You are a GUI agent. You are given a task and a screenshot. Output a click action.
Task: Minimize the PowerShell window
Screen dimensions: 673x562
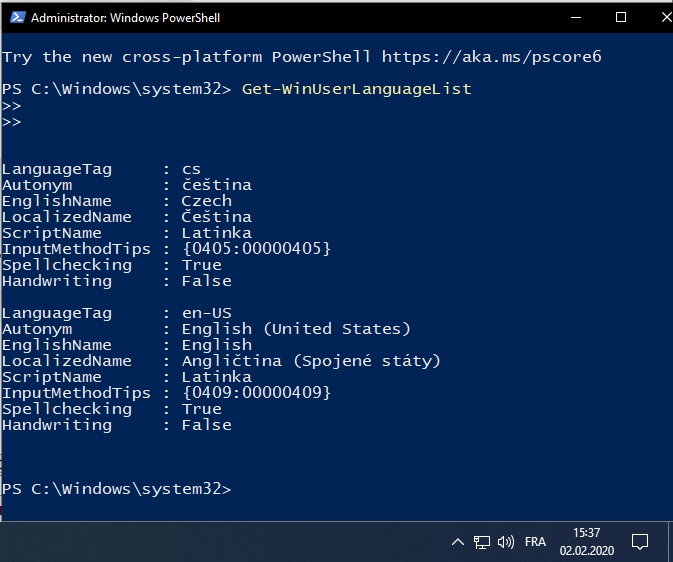pos(577,17)
